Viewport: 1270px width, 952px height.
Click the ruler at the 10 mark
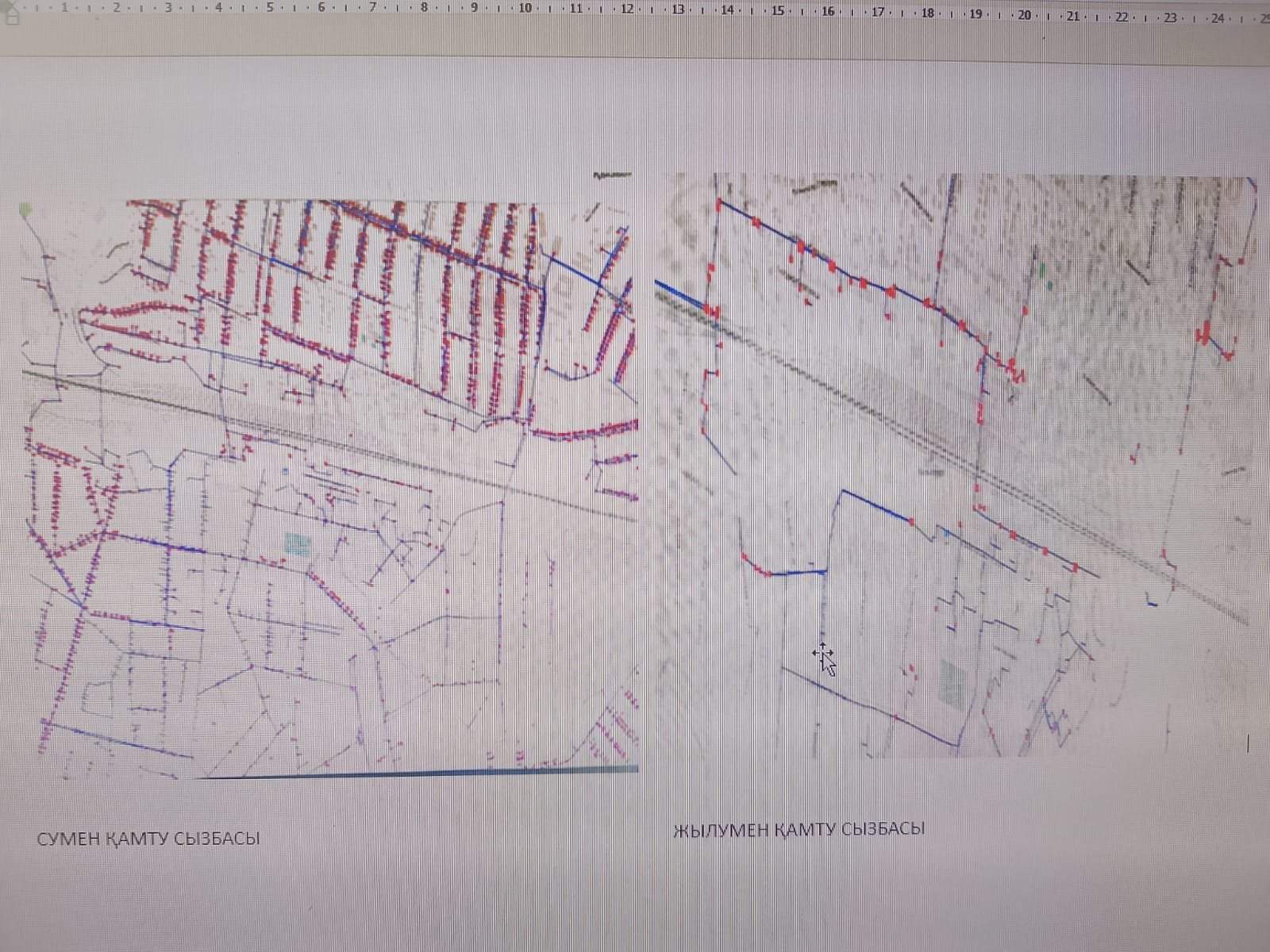pyautogui.click(x=525, y=9)
